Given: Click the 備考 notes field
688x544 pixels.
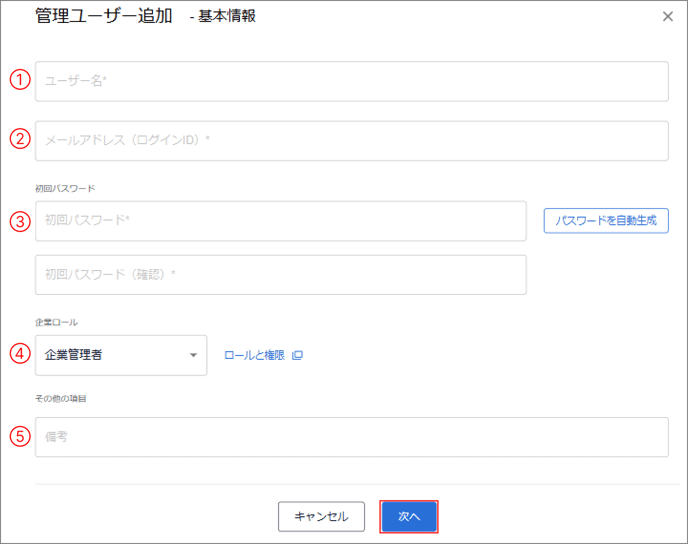Looking at the screenshot, I should click(351, 437).
